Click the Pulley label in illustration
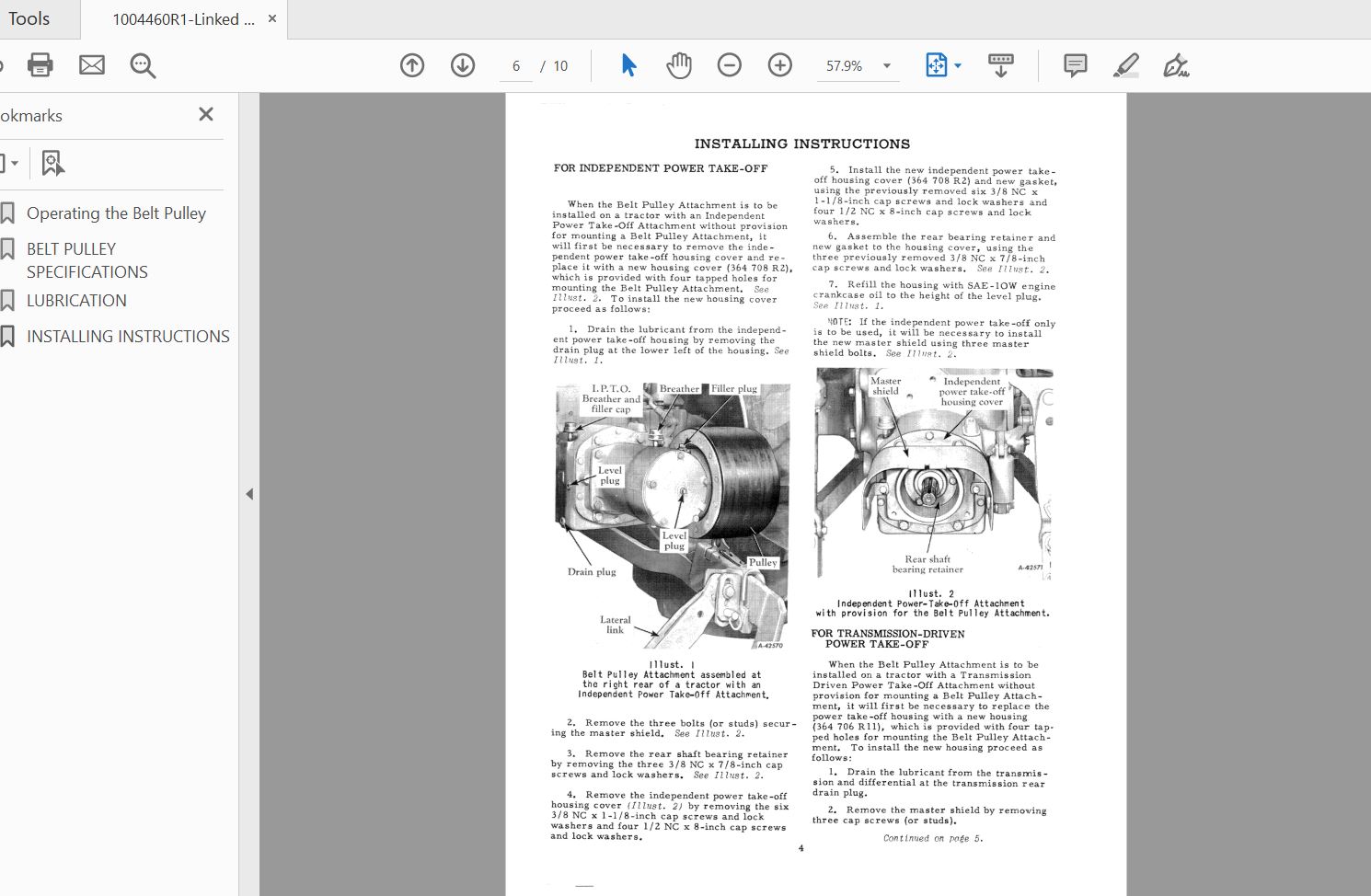 tap(763, 562)
